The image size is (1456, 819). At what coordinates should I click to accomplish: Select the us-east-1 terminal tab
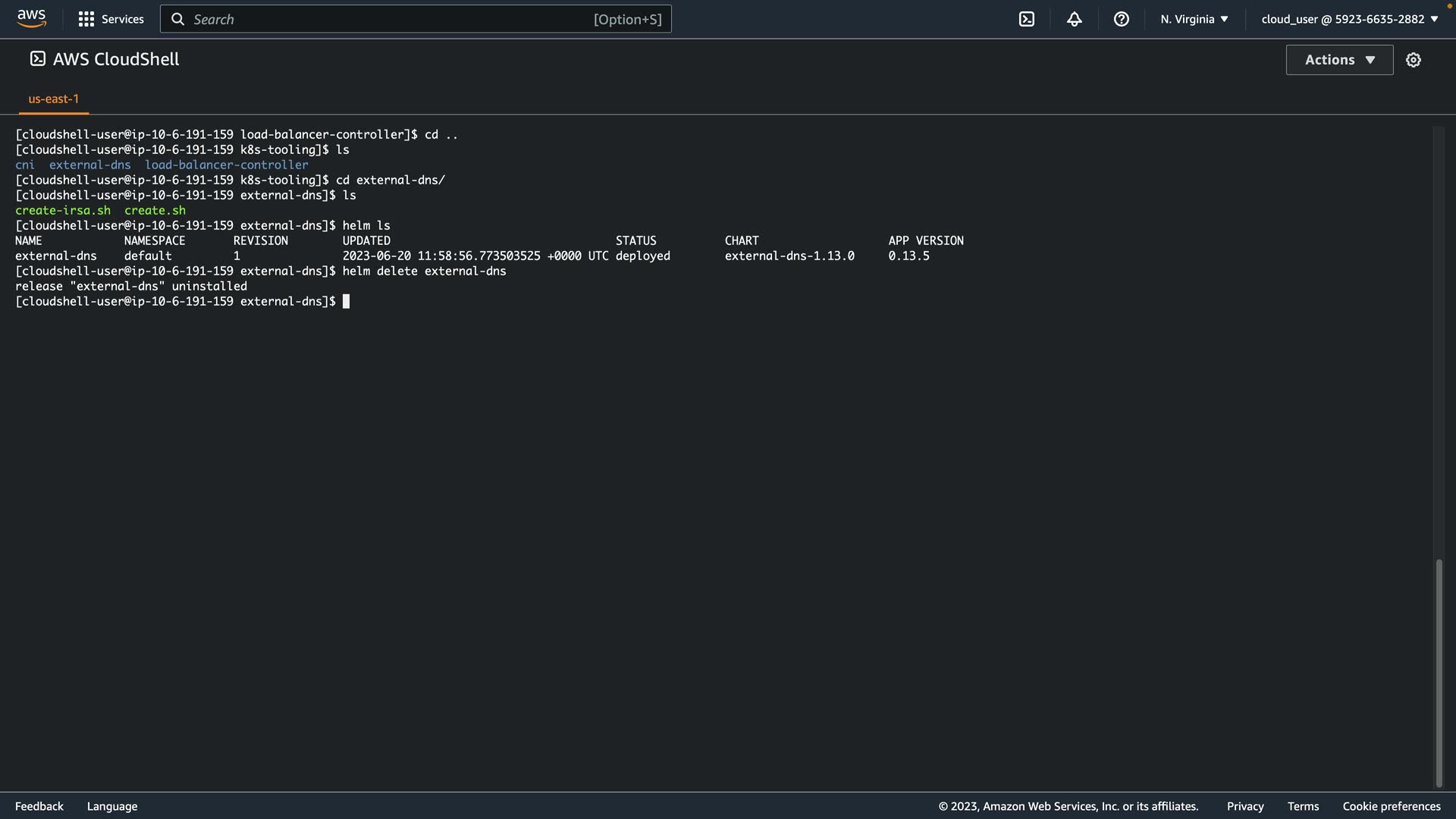tap(53, 99)
